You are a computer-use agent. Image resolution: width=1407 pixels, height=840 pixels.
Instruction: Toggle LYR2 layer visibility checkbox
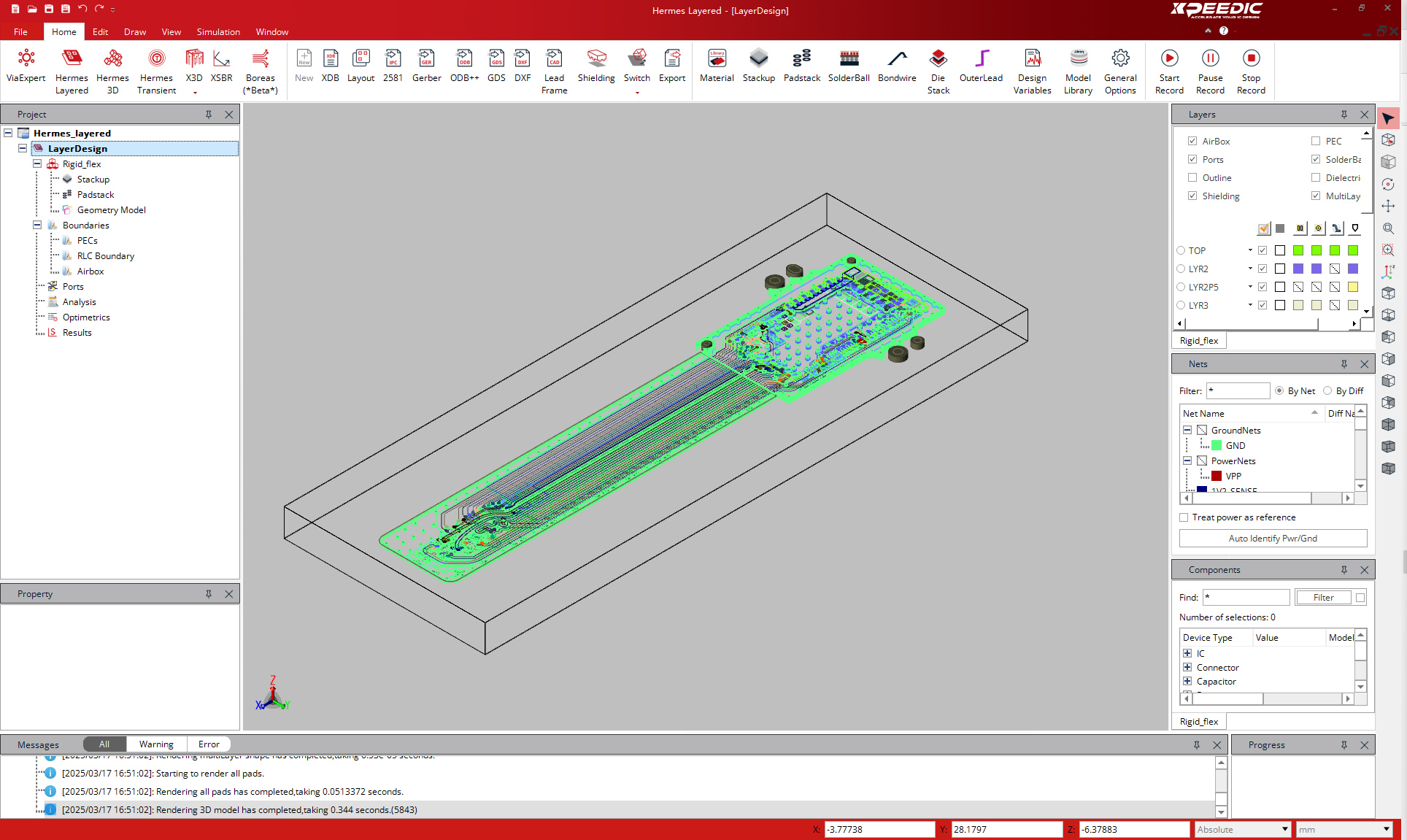(1263, 269)
